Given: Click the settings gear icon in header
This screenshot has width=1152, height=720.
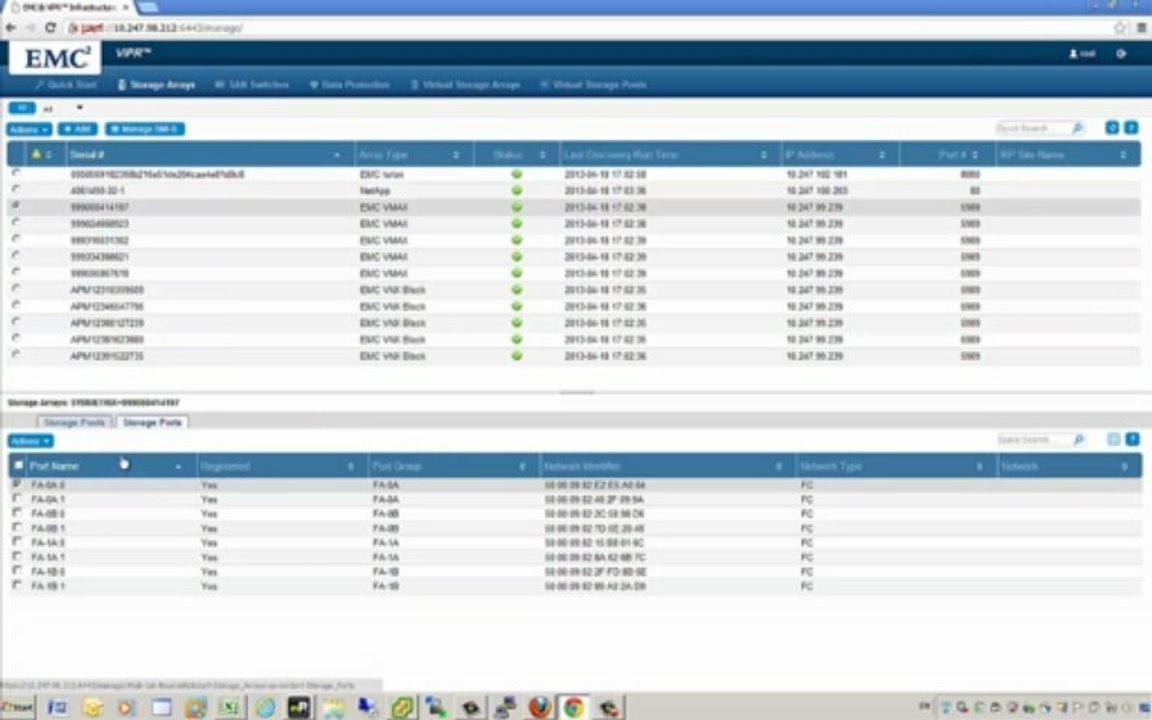Looking at the screenshot, I should [1121, 54].
